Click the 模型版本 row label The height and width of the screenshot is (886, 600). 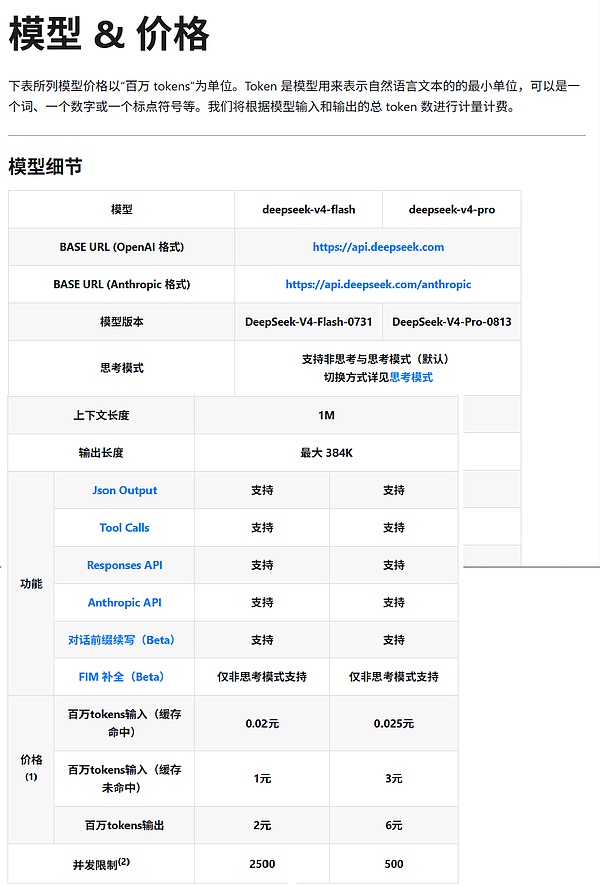pyautogui.click(x=121, y=322)
